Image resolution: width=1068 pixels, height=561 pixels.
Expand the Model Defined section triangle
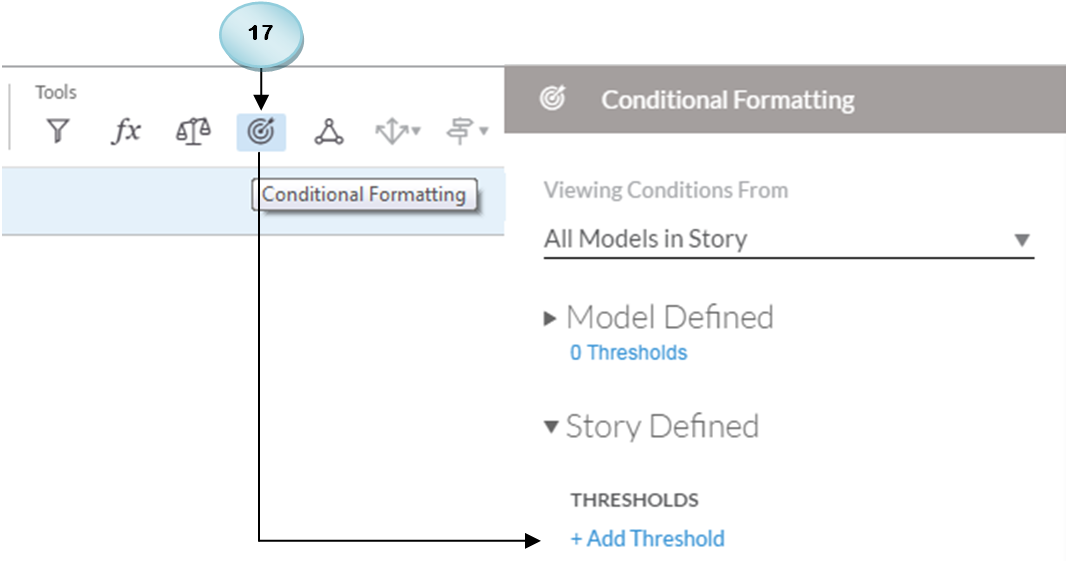[550, 318]
